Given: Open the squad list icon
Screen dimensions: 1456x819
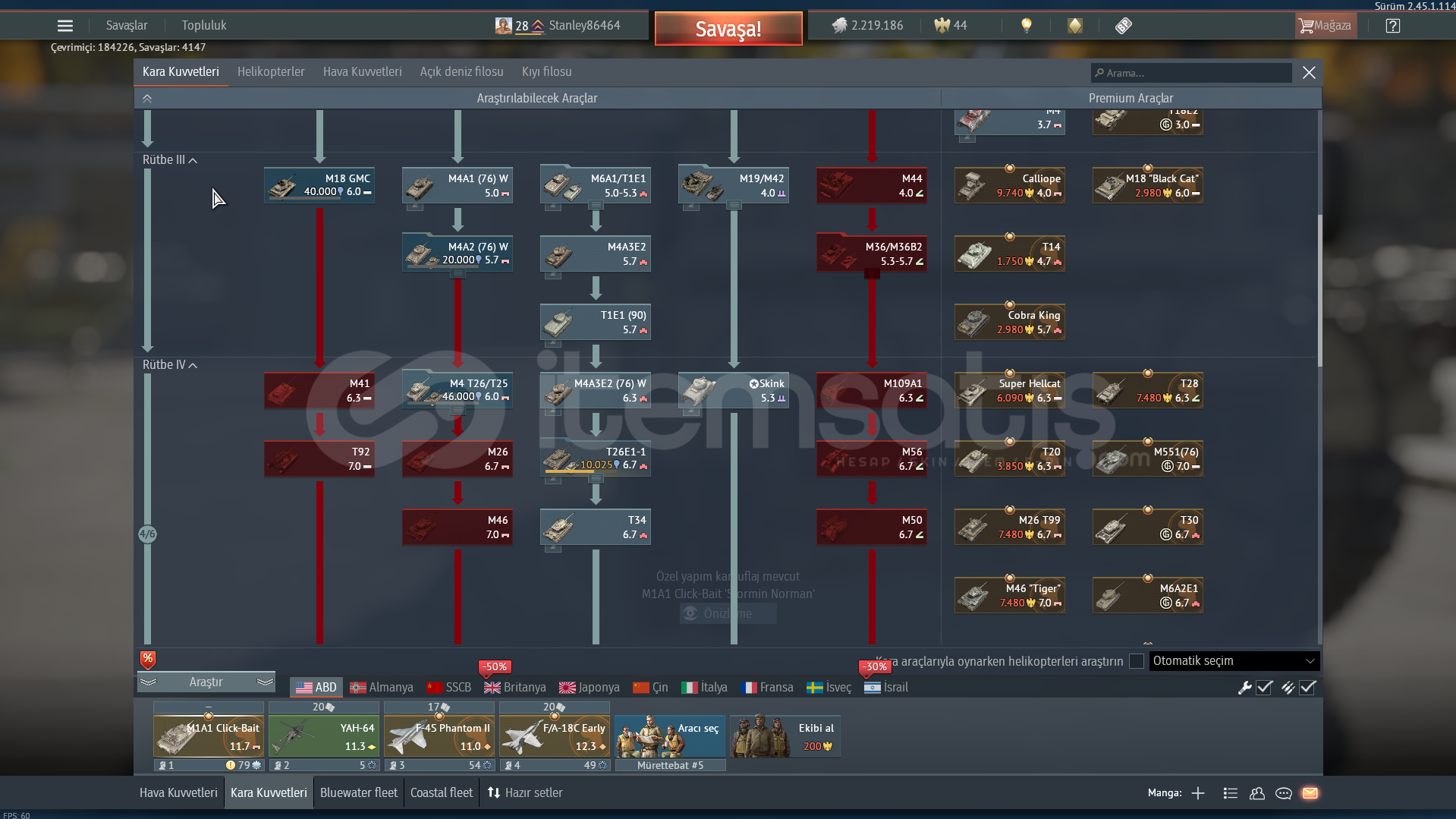Looking at the screenshot, I should [x=1231, y=793].
